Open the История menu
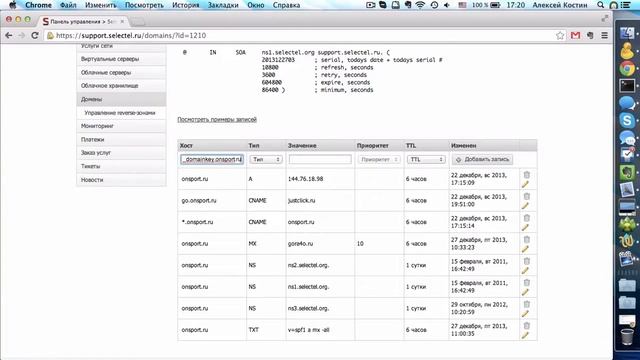Viewport: 640px width, 360px height. point(186,5)
